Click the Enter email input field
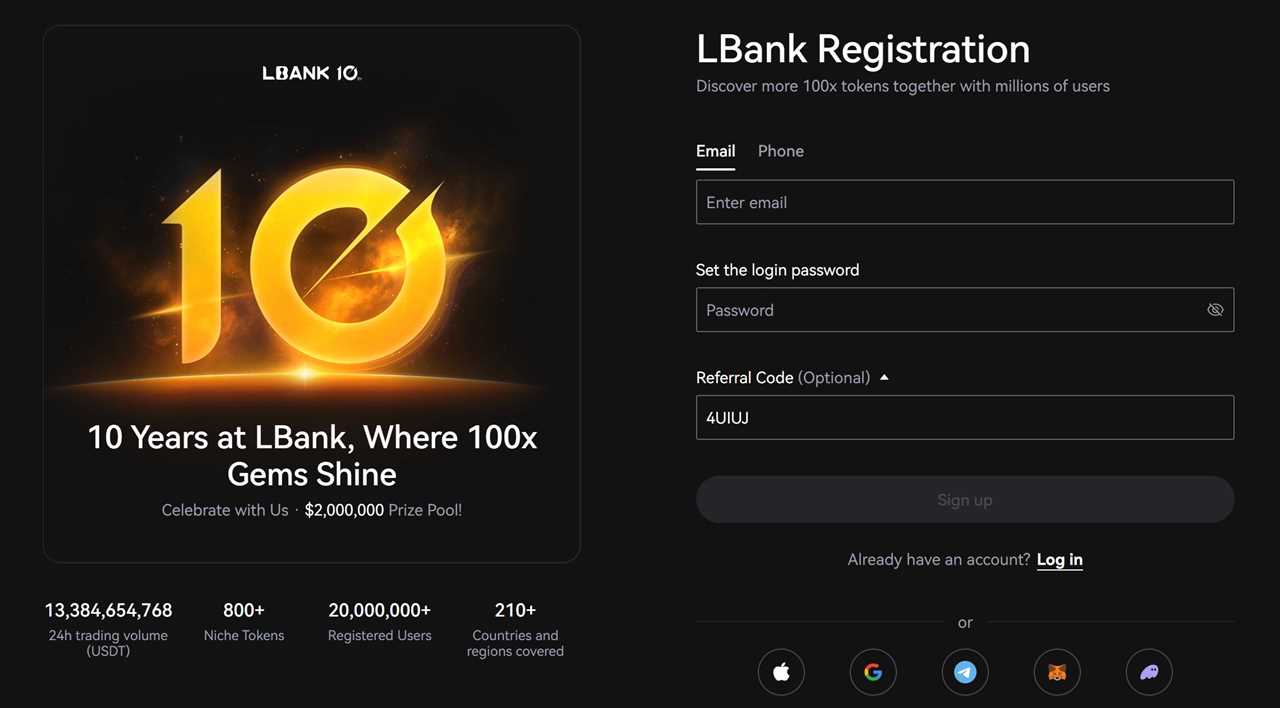Image resolution: width=1280 pixels, height=708 pixels. point(965,202)
